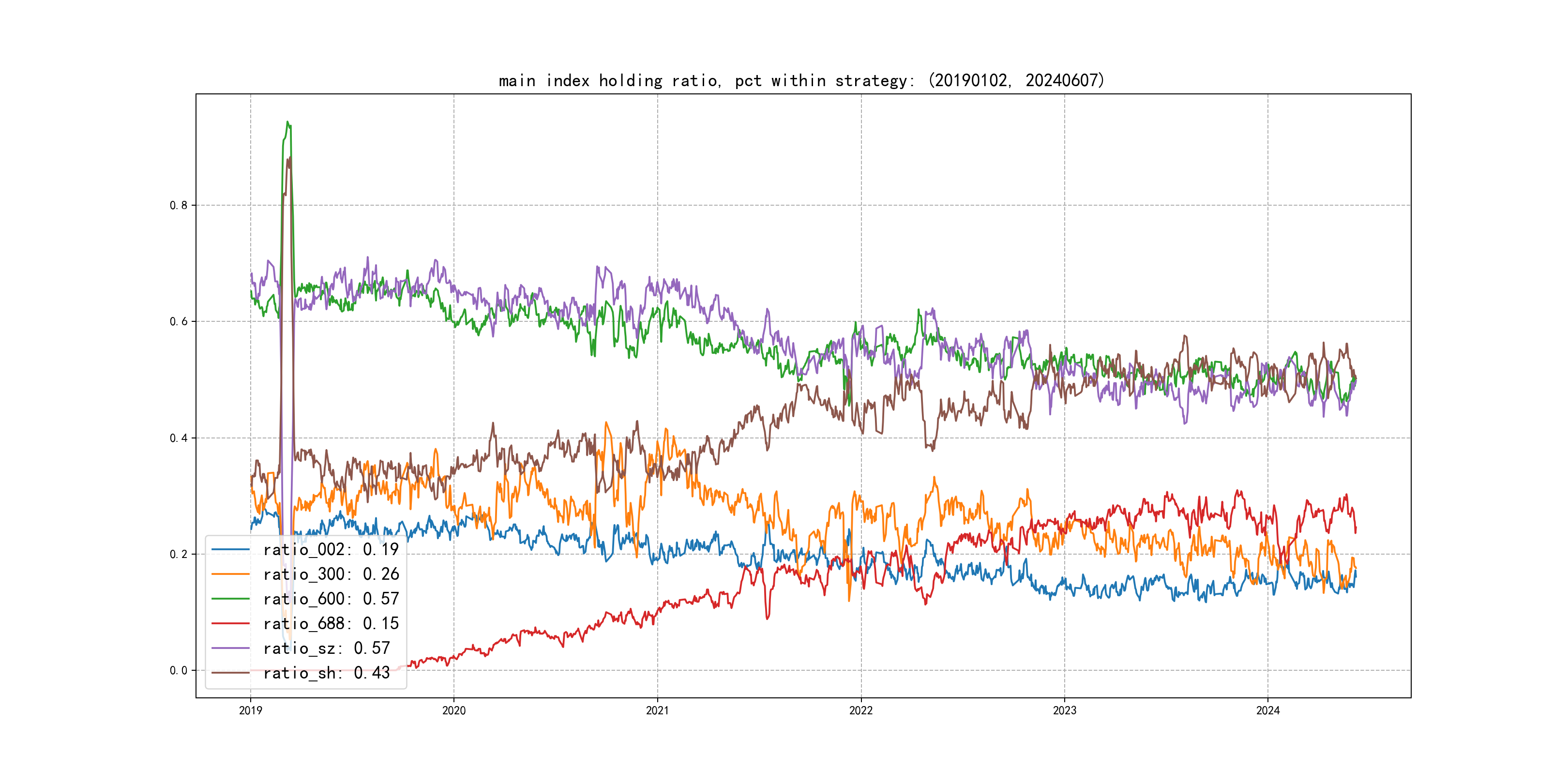Screen dimensions: 1568x784
Task: Select the 'ratio_sh: 0.43' legend label
Action: (326, 673)
